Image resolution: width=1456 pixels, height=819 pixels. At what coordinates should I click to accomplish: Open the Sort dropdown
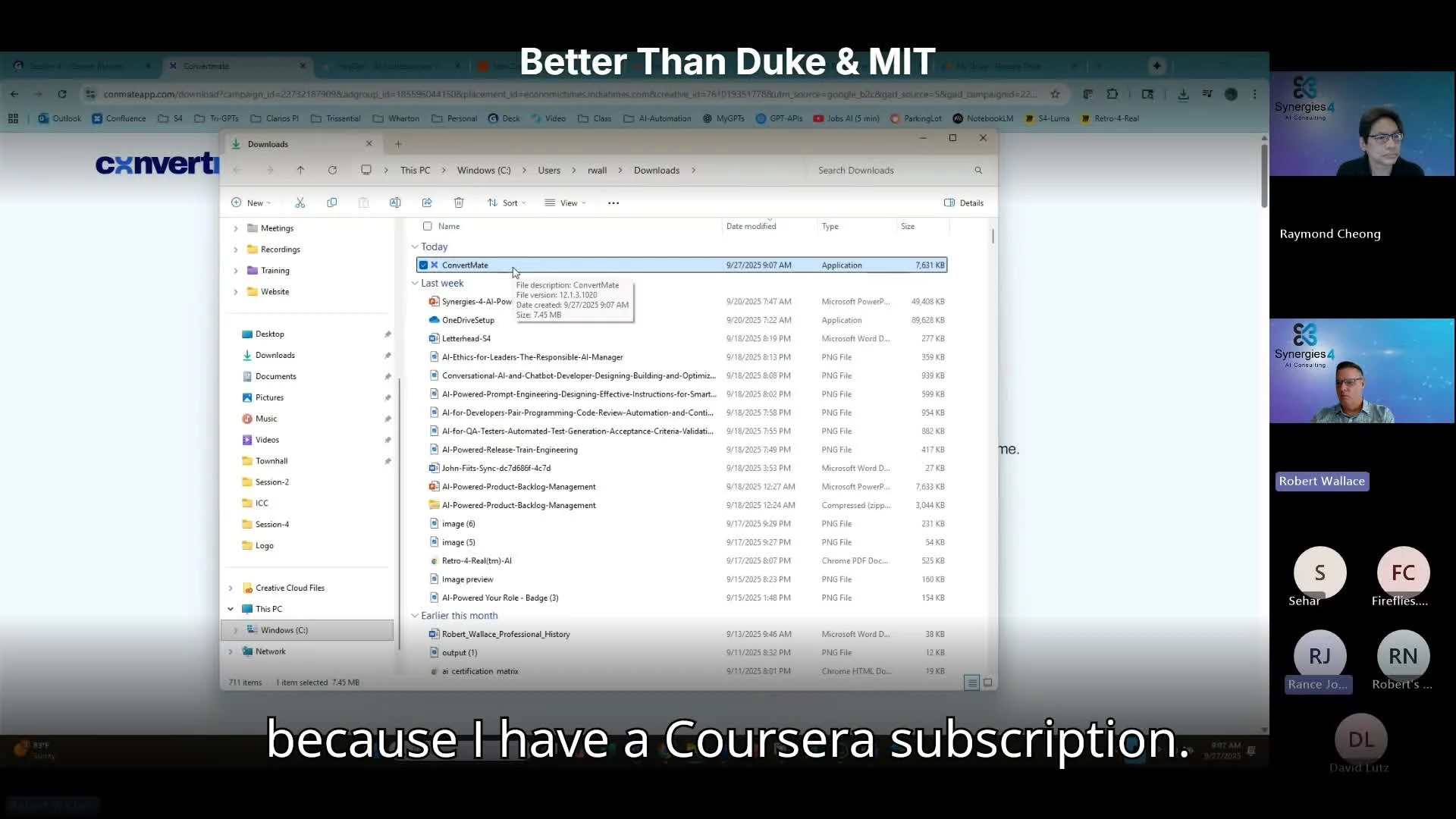click(x=507, y=203)
